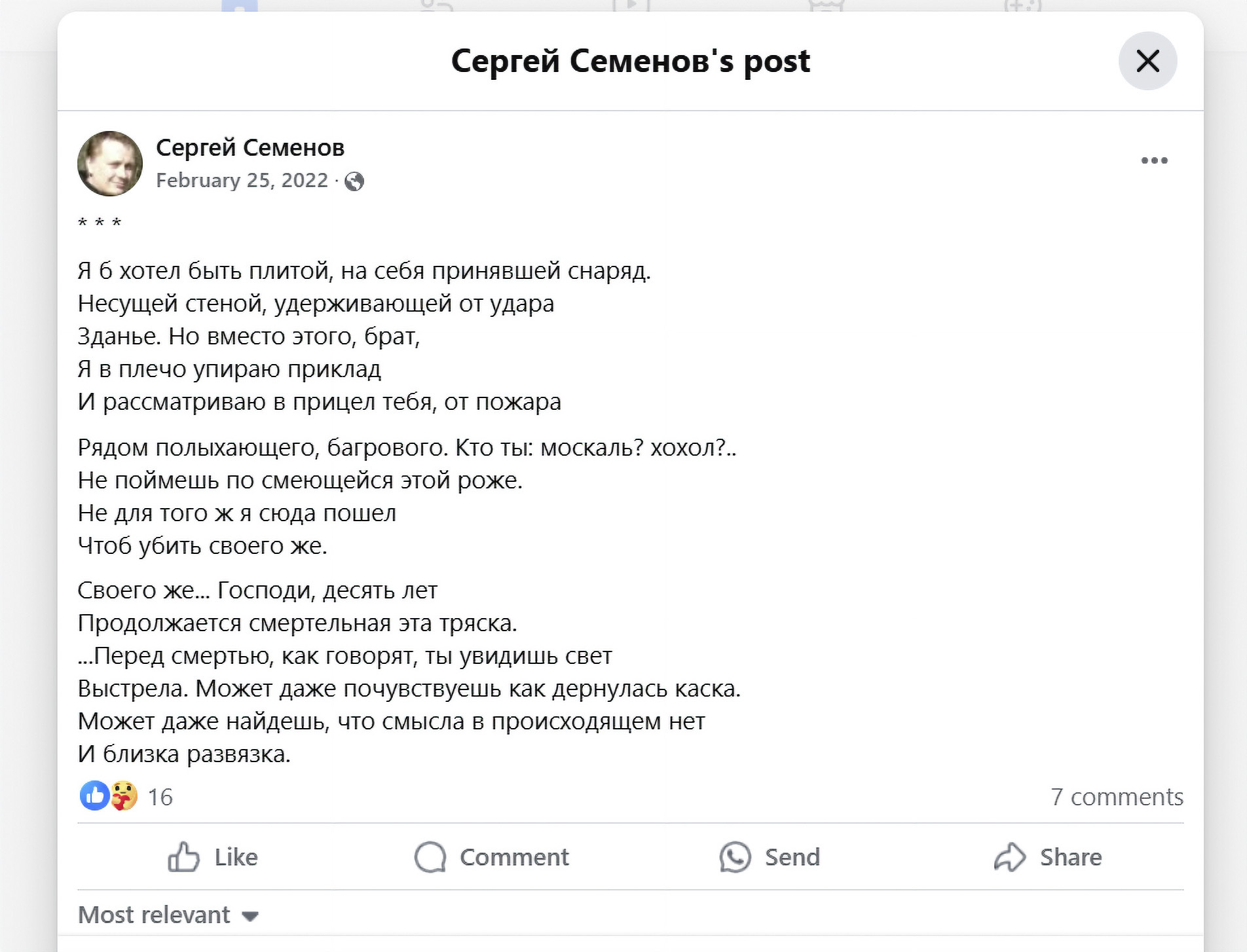Send the post via Send button
This screenshot has width=1247, height=952.
pyautogui.click(x=770, y=857)
